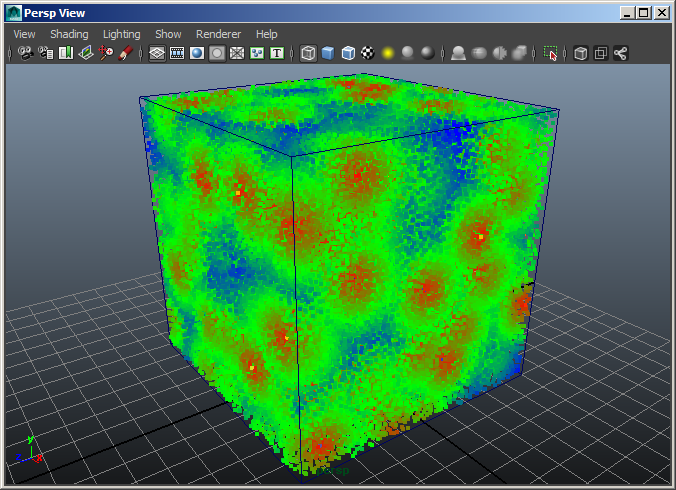This screenshot has height=490, width=676.
Task: Click the XYZ axis indicator in viewport
Action: click(x=27, y=451)
